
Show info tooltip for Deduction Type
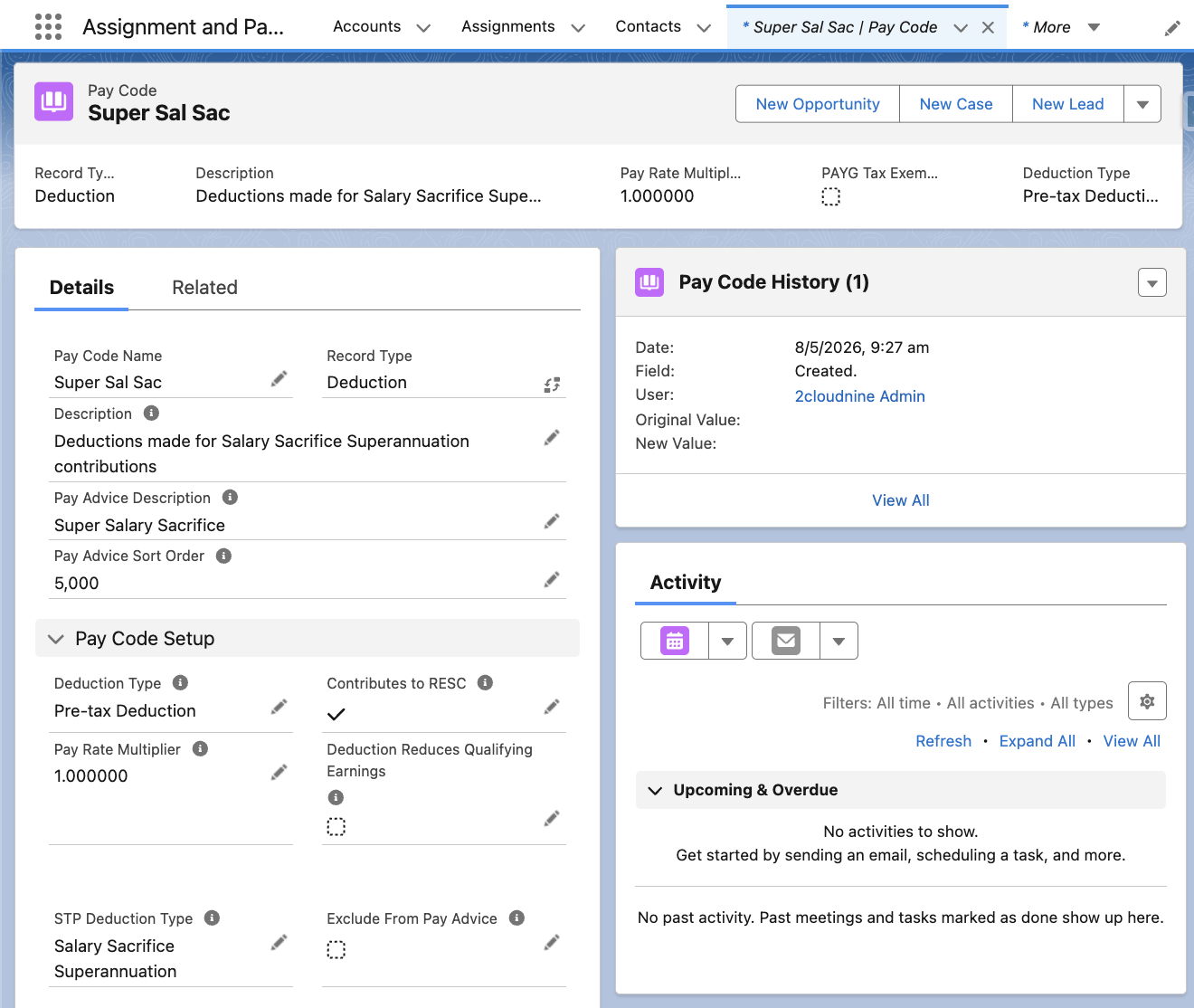(180, 682)
